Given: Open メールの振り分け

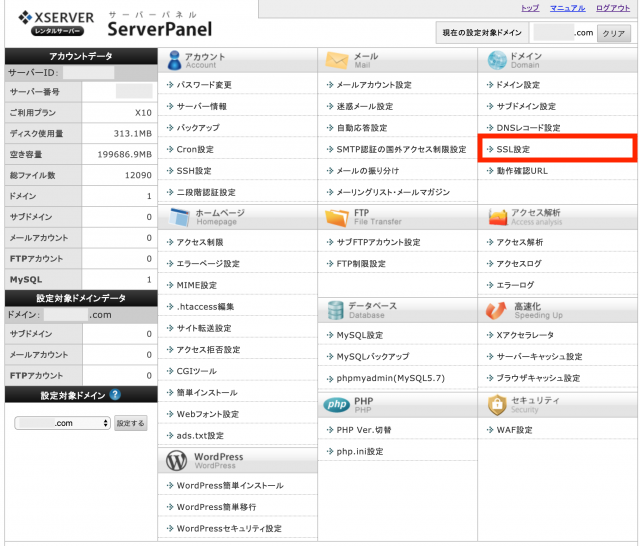Looking at the screenshot, I should [367, 171].
